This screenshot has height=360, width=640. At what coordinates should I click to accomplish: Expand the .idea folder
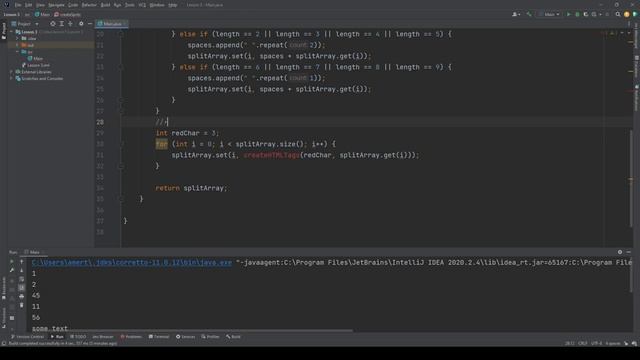18,38
